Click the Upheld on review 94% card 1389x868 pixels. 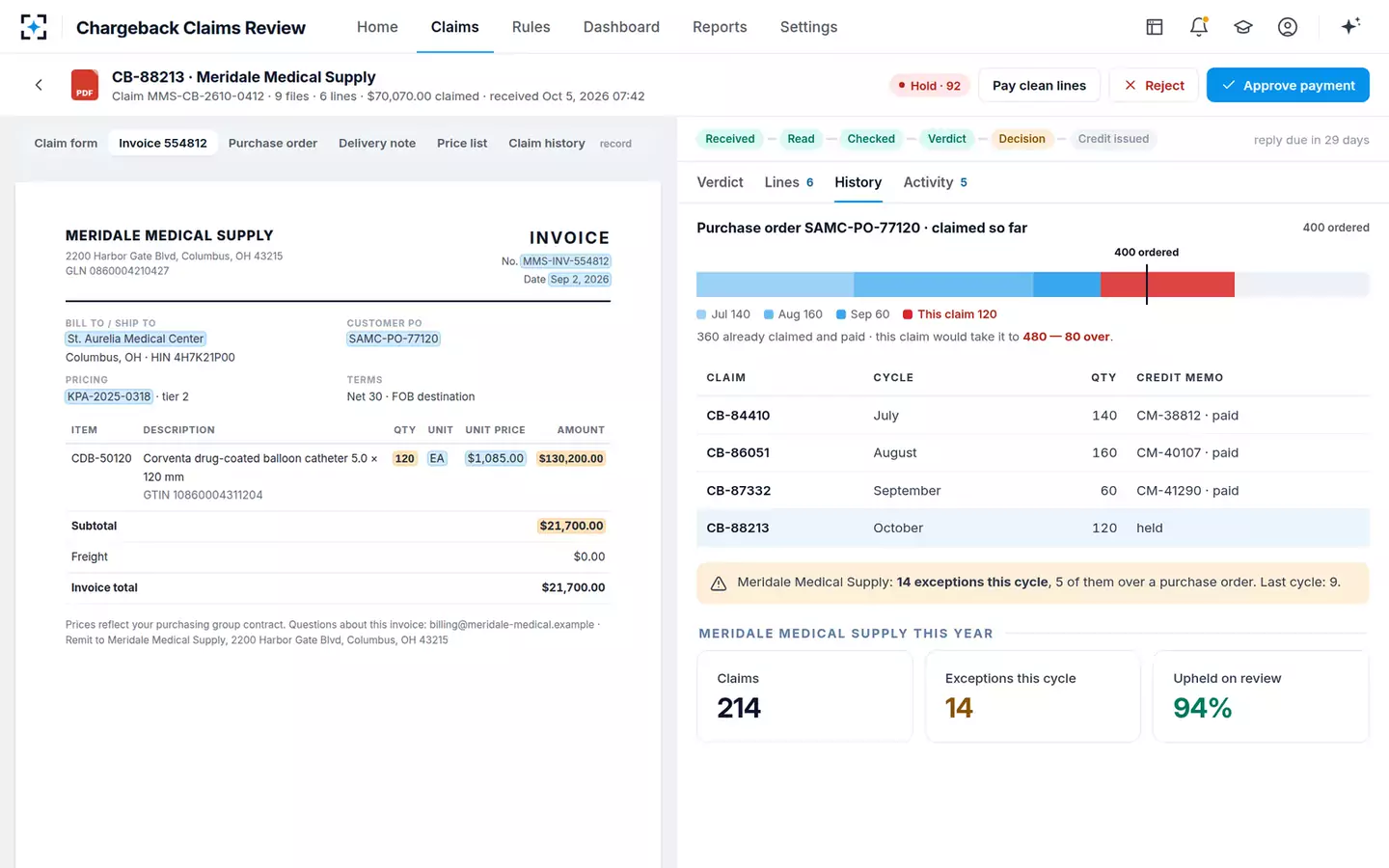point(1261,696)
